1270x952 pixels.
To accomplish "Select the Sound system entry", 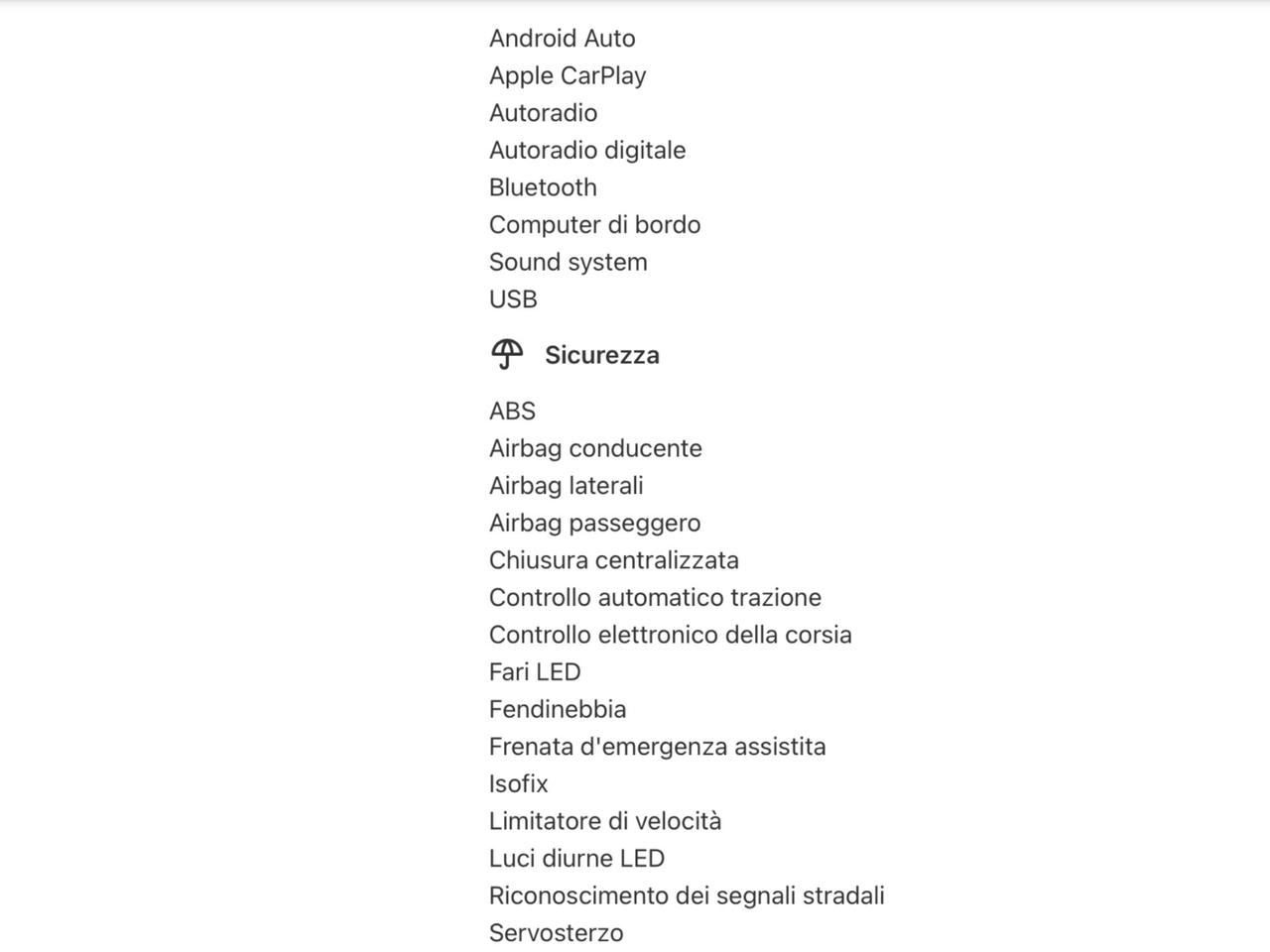I will [x=568, y=263].
